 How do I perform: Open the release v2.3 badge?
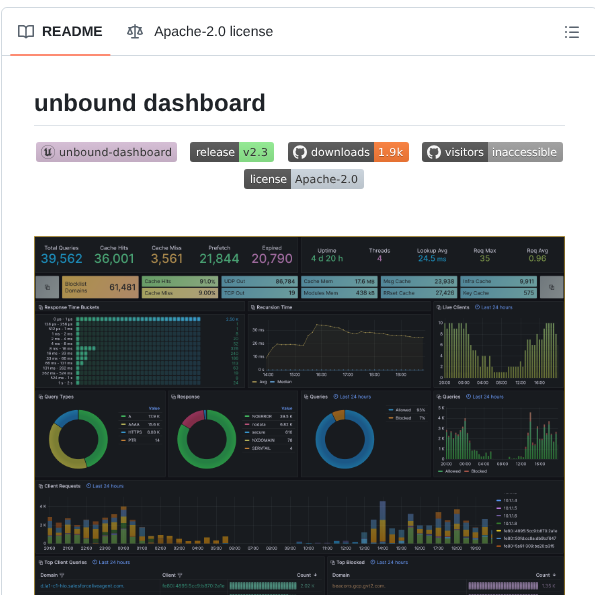point(232,152)
